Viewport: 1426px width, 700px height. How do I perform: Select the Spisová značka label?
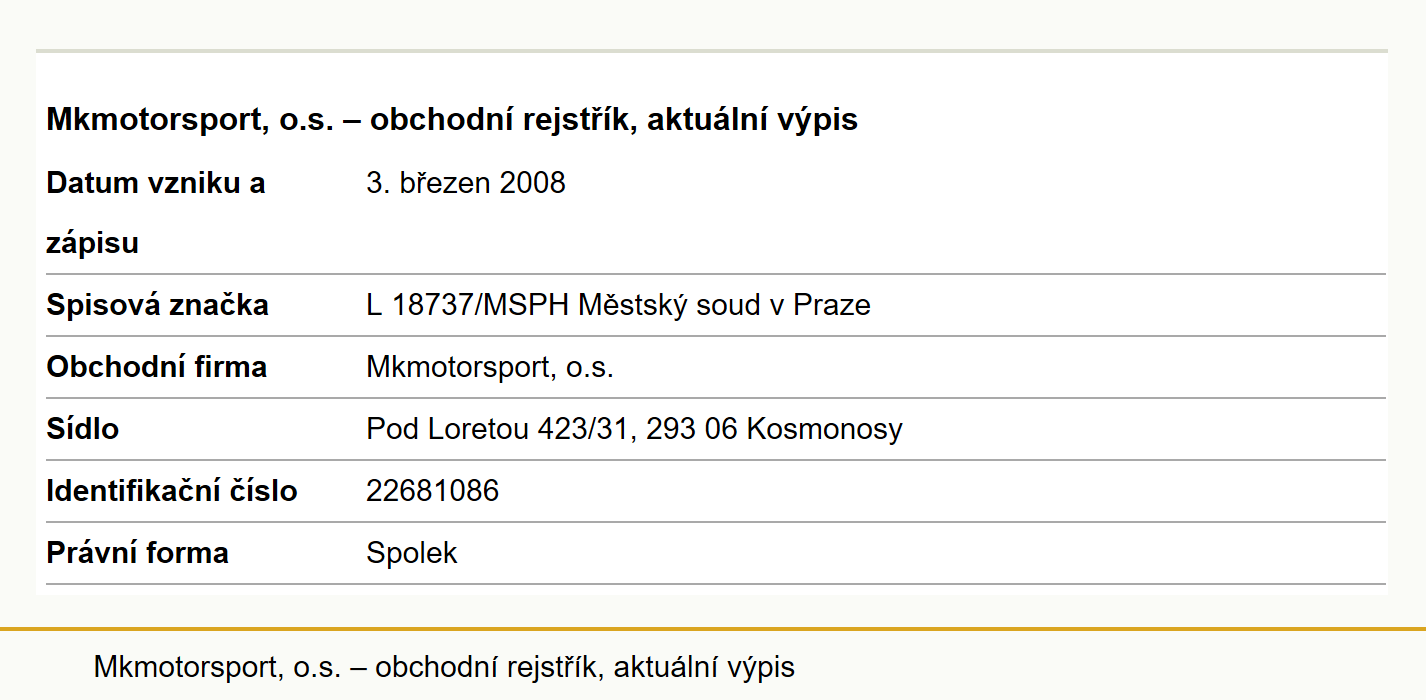coord(157,305)
